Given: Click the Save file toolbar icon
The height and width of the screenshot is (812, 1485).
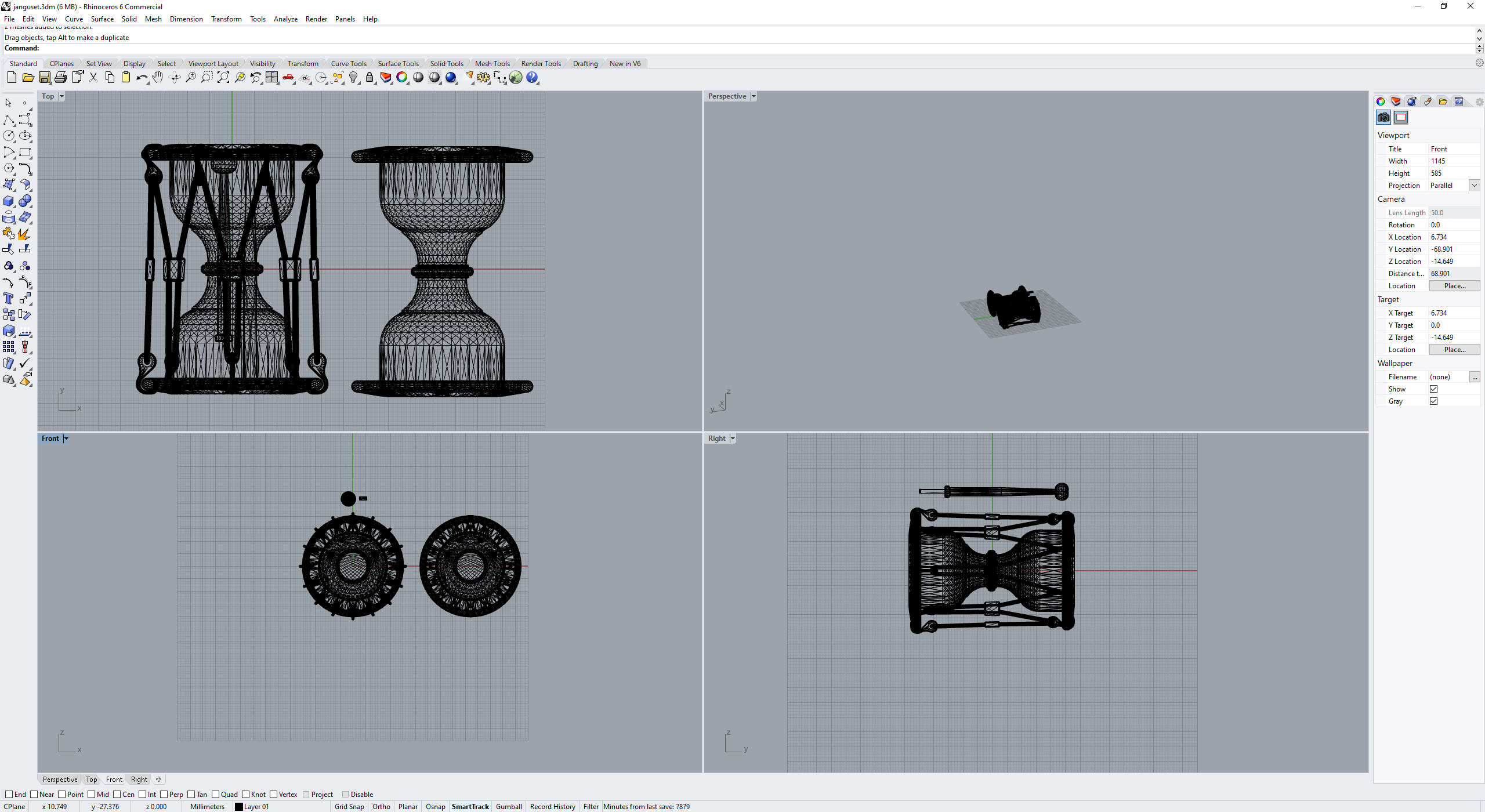Looking at the screenshot, I should click(44, 78).
